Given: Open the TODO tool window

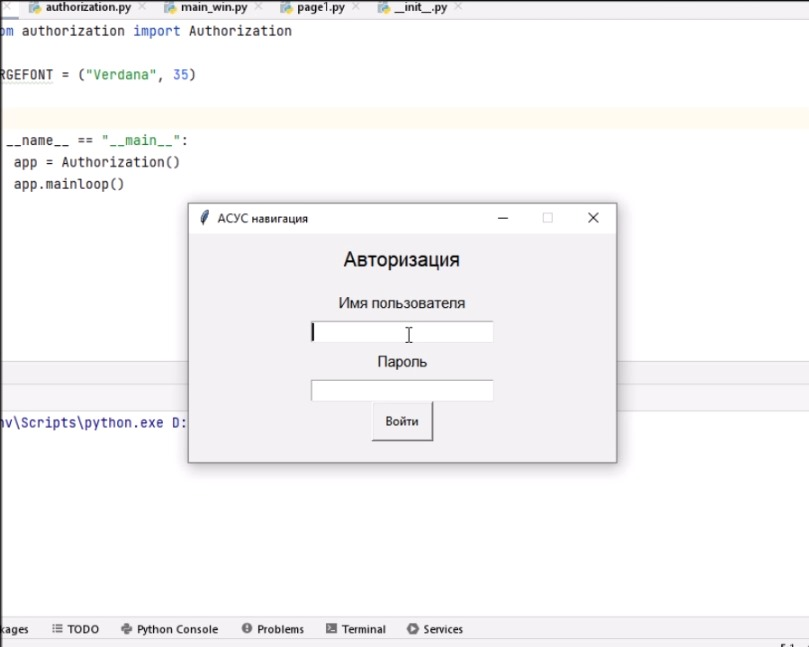Looking at the screenshot, I should 82,629.
